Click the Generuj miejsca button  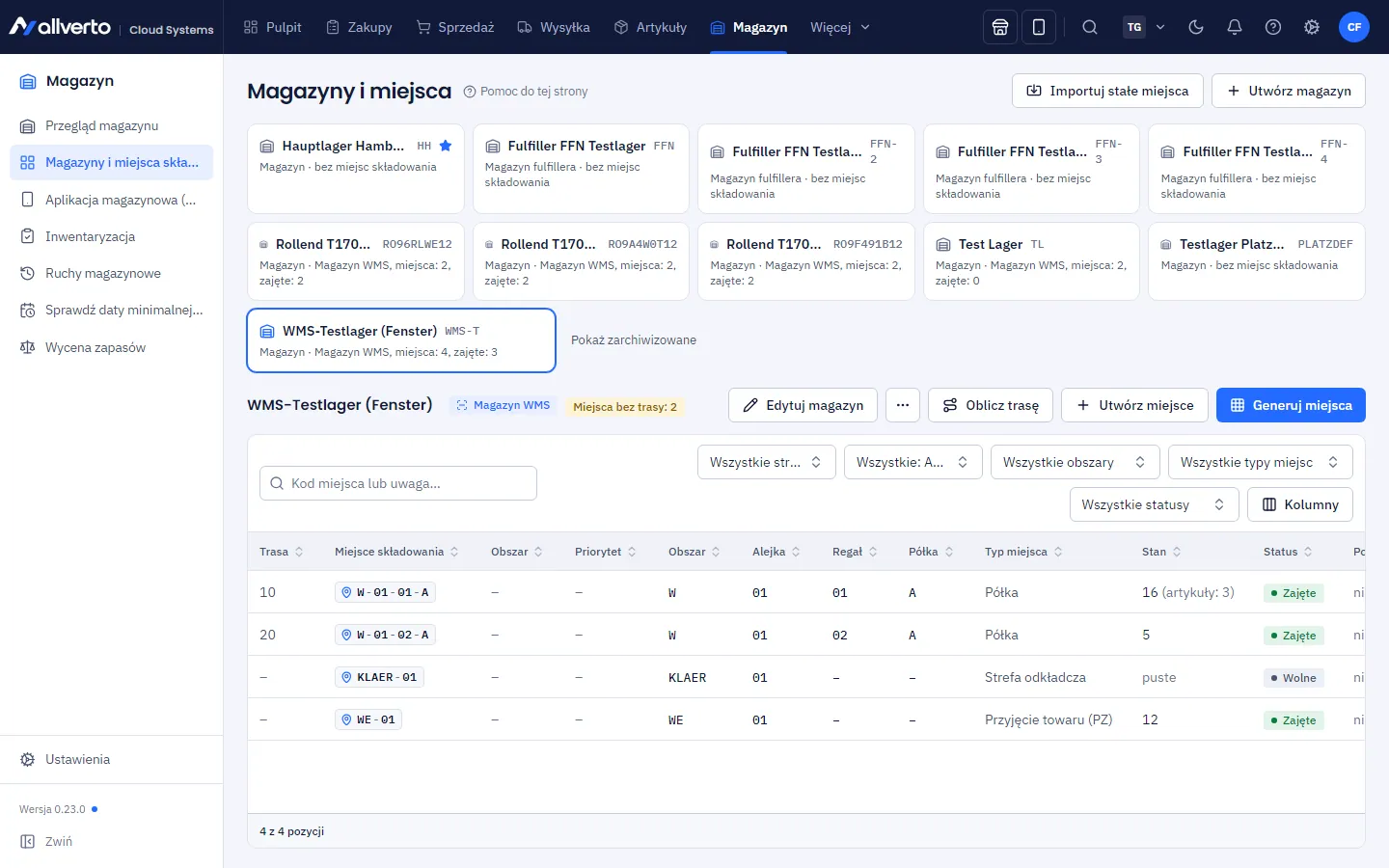pos(1291,405)
